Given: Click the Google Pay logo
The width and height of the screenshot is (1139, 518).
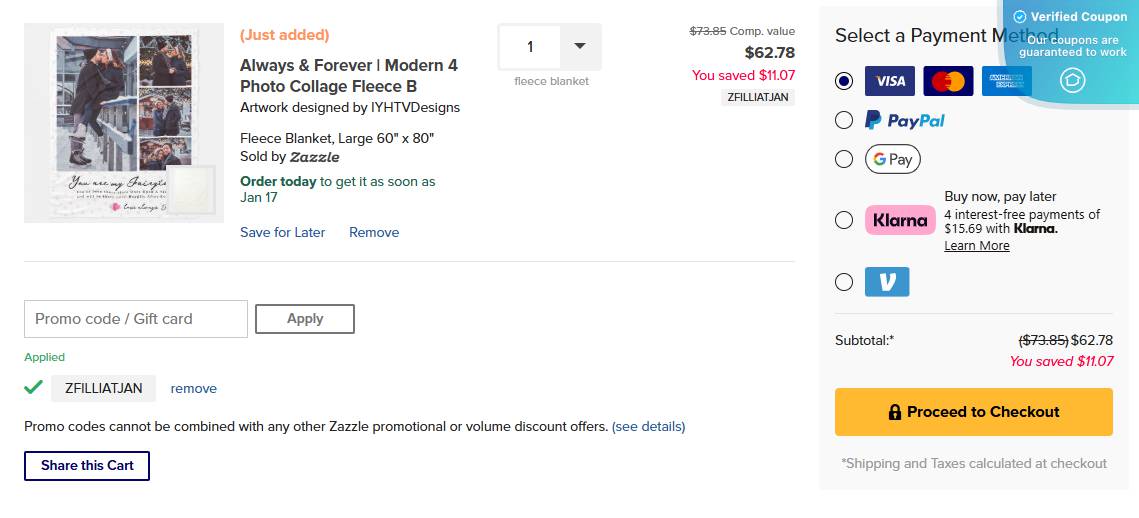Looking at the screenshot, I should (x=892, y=159).
